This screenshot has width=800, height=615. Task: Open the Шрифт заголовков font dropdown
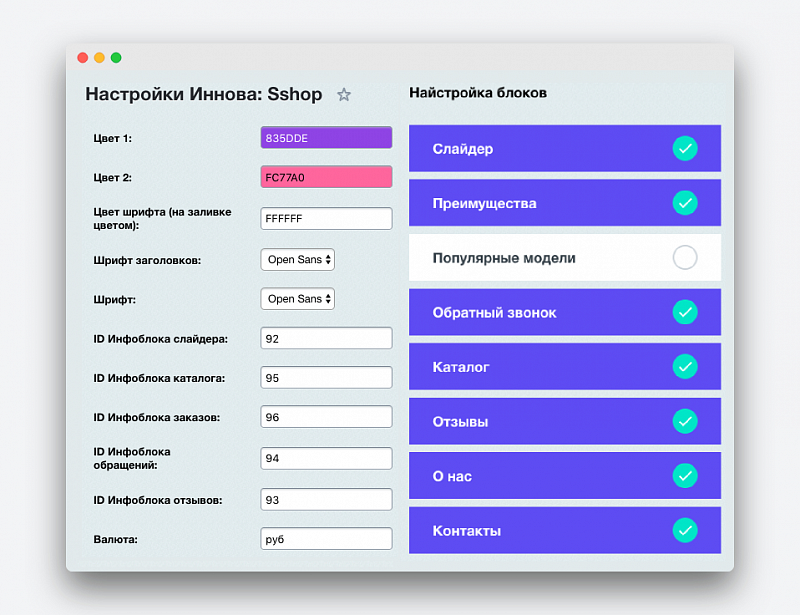point(297,259)
